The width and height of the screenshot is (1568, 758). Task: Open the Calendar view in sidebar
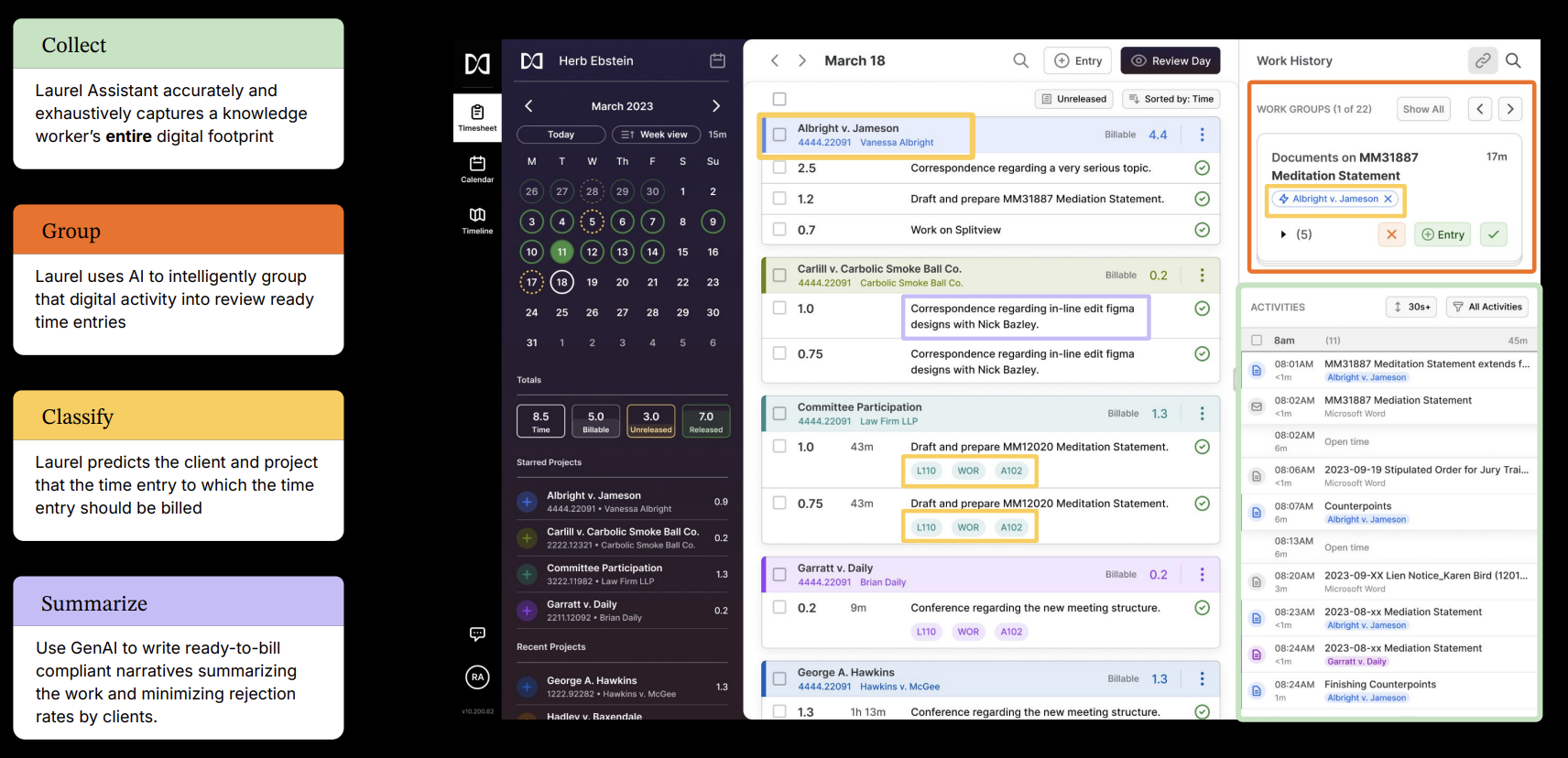coord(477,168)
